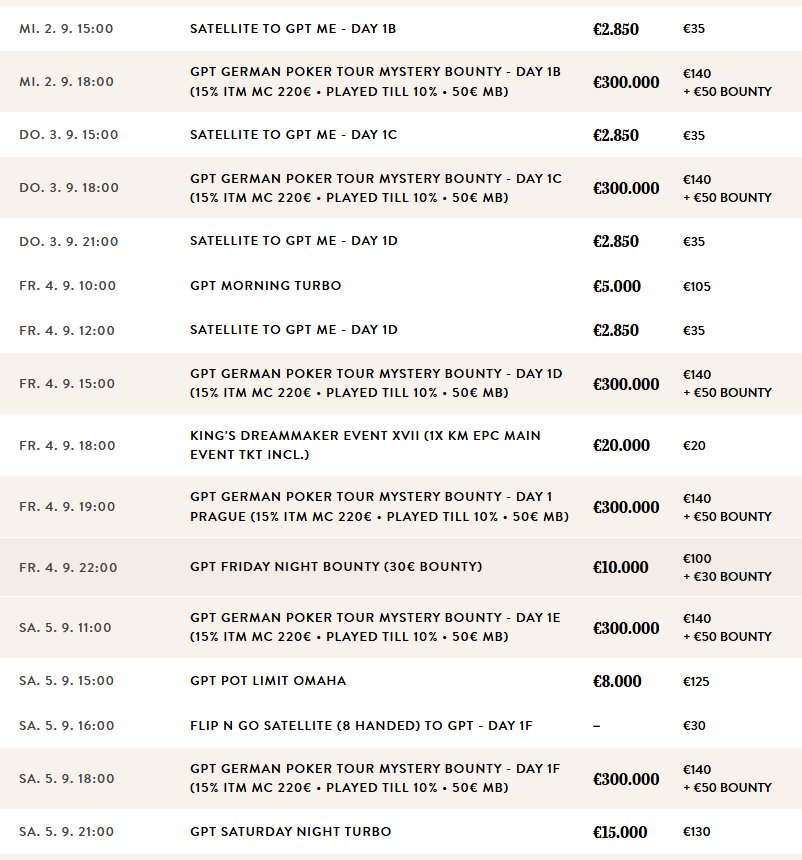Select Mystery Bounty Day 1D event
Screen dimensions: 802x860
tap(401, 383)
